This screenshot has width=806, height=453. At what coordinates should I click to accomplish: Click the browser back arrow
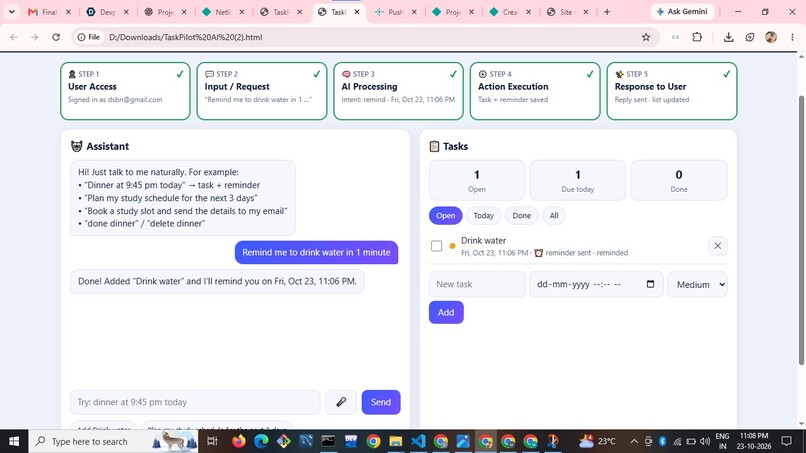tap(14, 37)
